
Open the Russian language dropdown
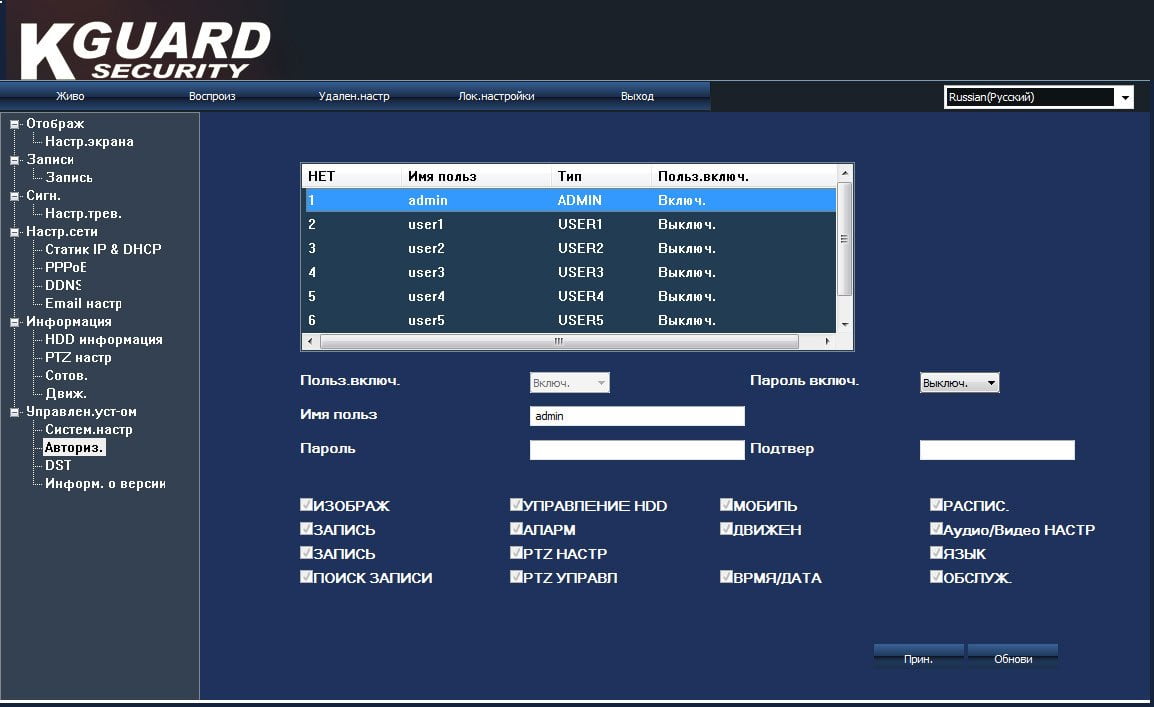tap(1125, 97)
